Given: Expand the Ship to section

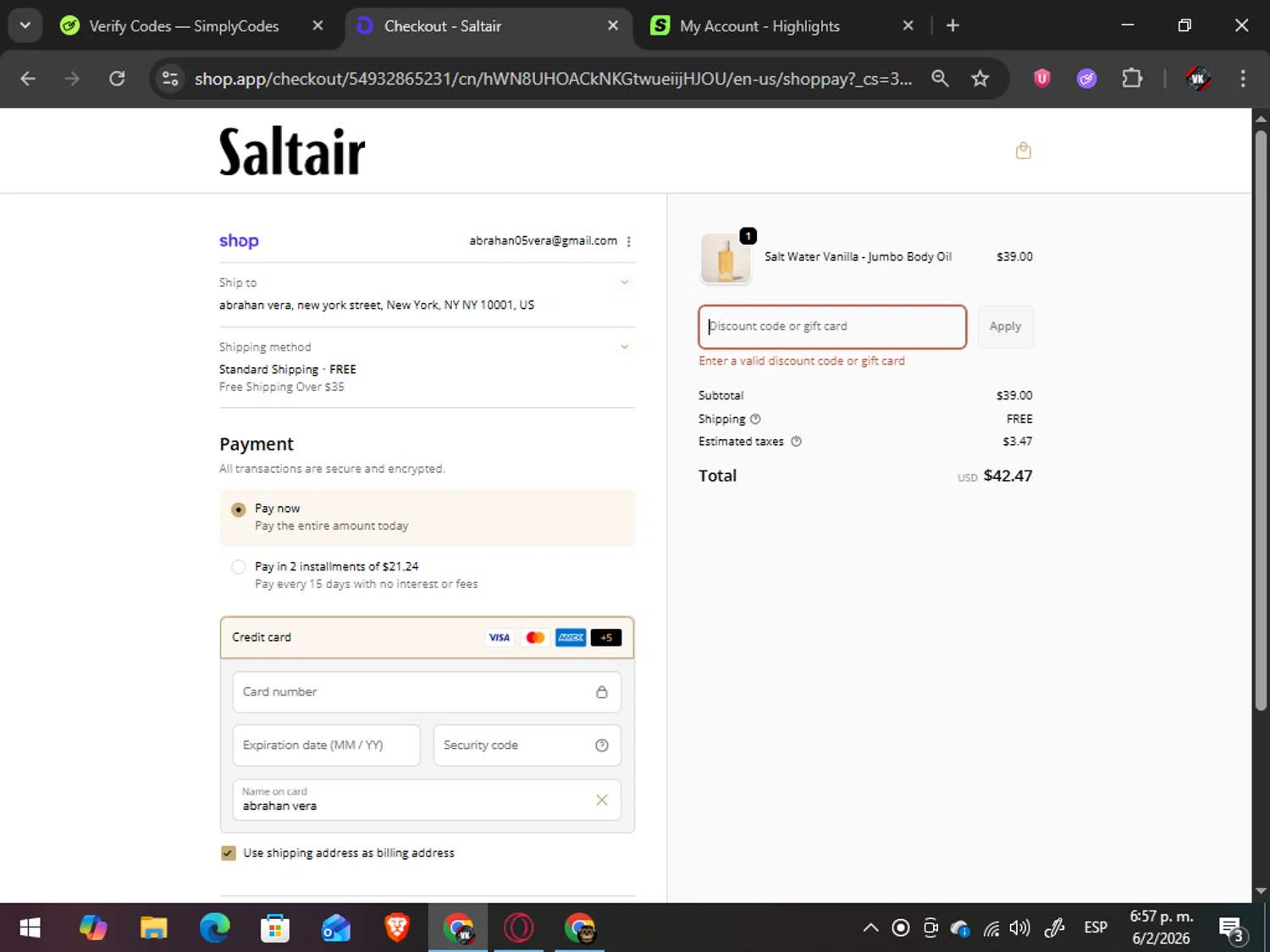Looking at the screenshot, I should point(625,283).
